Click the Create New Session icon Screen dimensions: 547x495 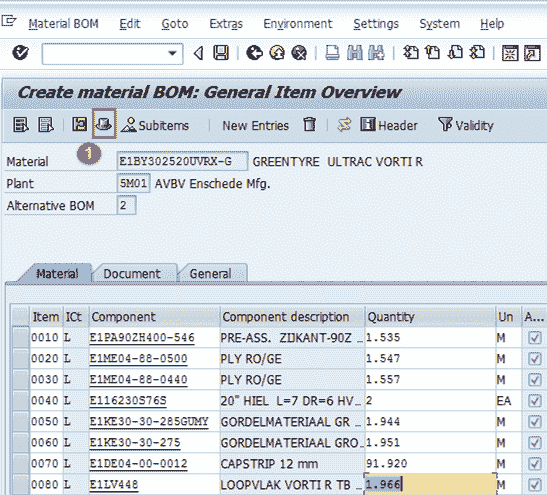(x=510, y=53)
